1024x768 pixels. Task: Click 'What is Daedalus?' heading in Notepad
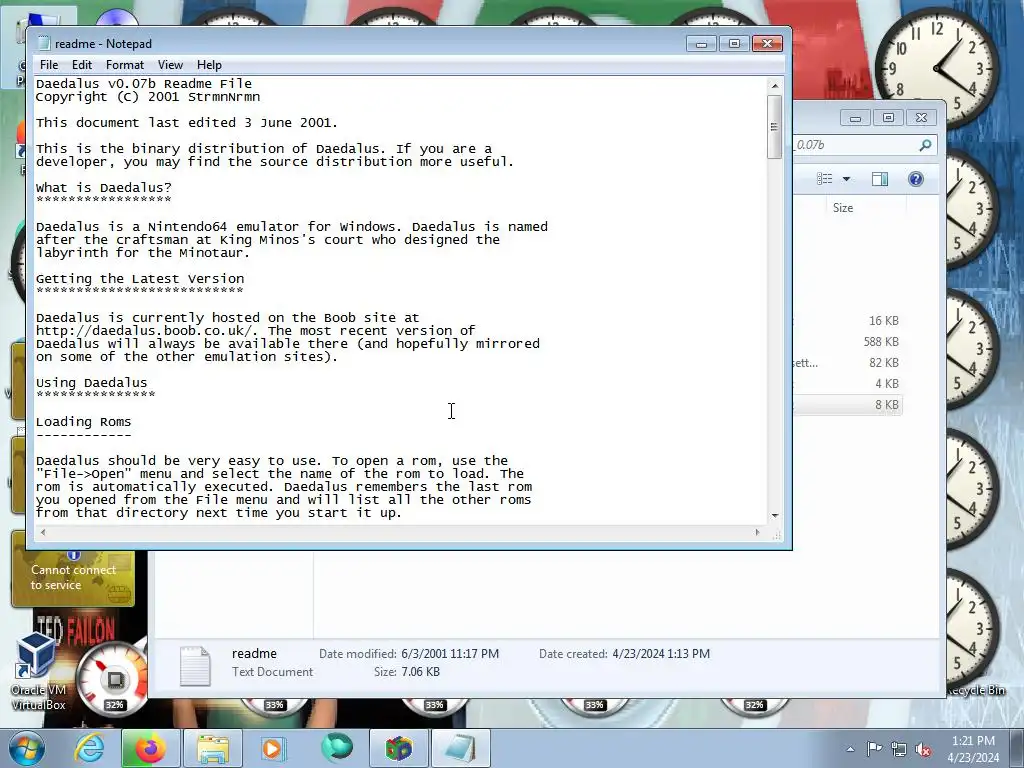(x=103, y=187)
